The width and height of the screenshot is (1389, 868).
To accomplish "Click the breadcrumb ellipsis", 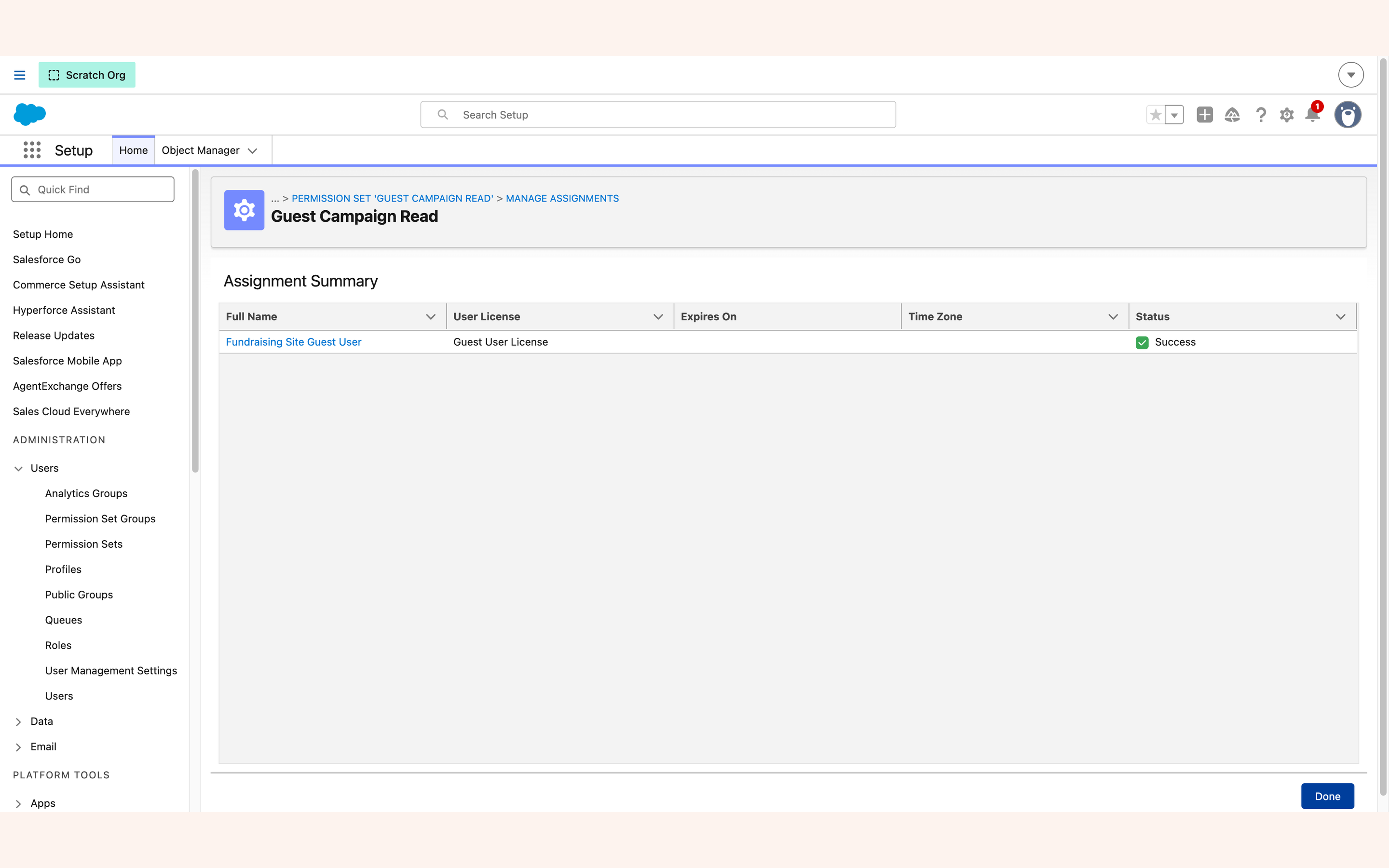I will 275,199.
